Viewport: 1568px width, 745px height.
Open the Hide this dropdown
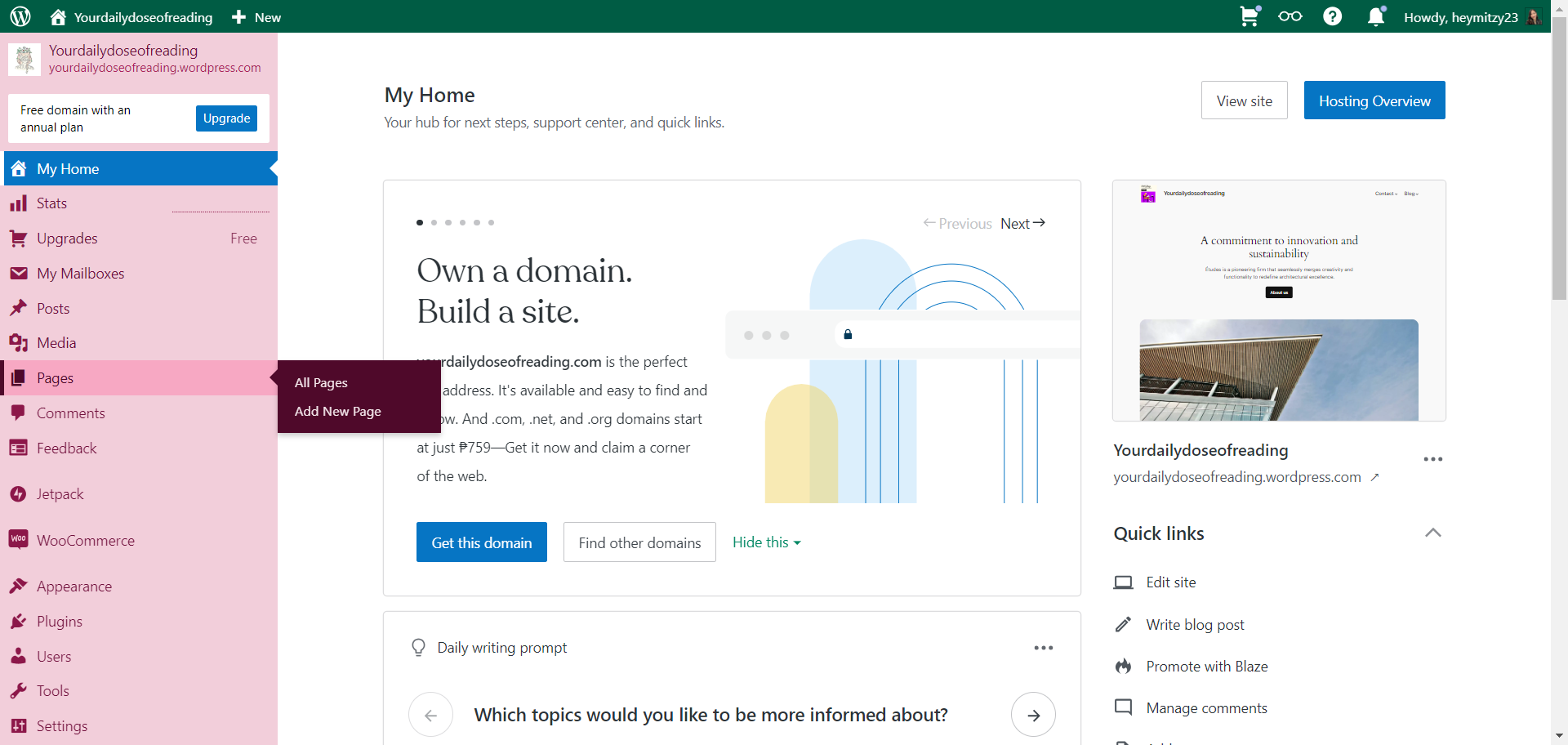[x=767, y=542]
